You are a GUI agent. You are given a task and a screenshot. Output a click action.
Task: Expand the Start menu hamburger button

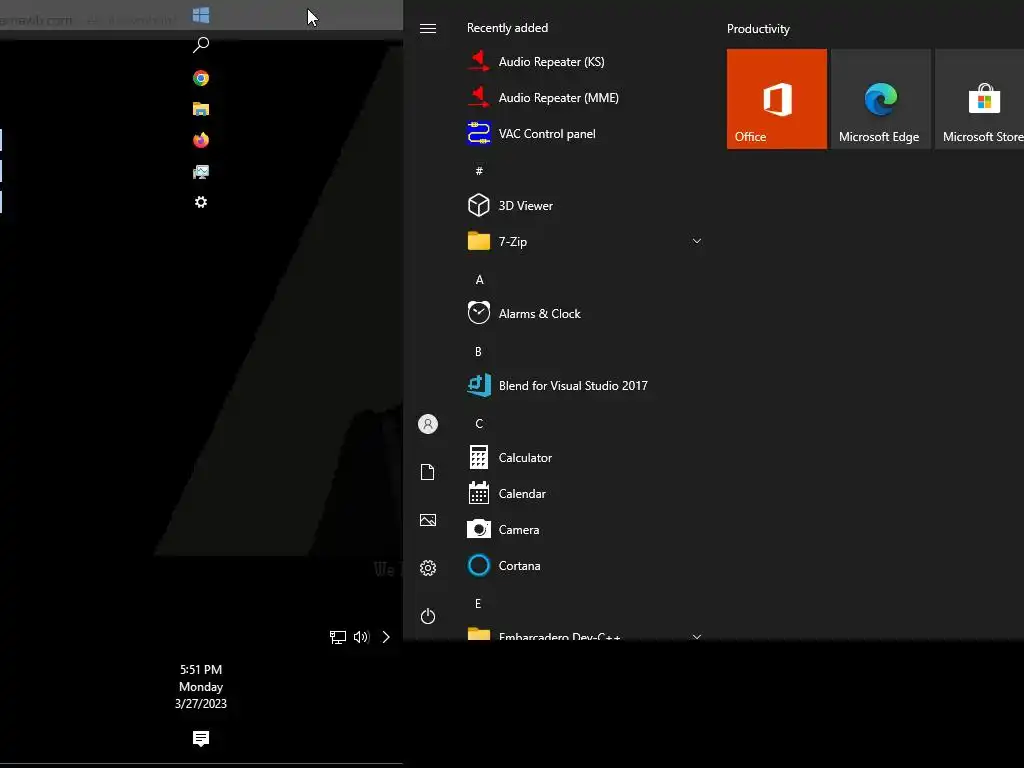(x=428, y=28)
